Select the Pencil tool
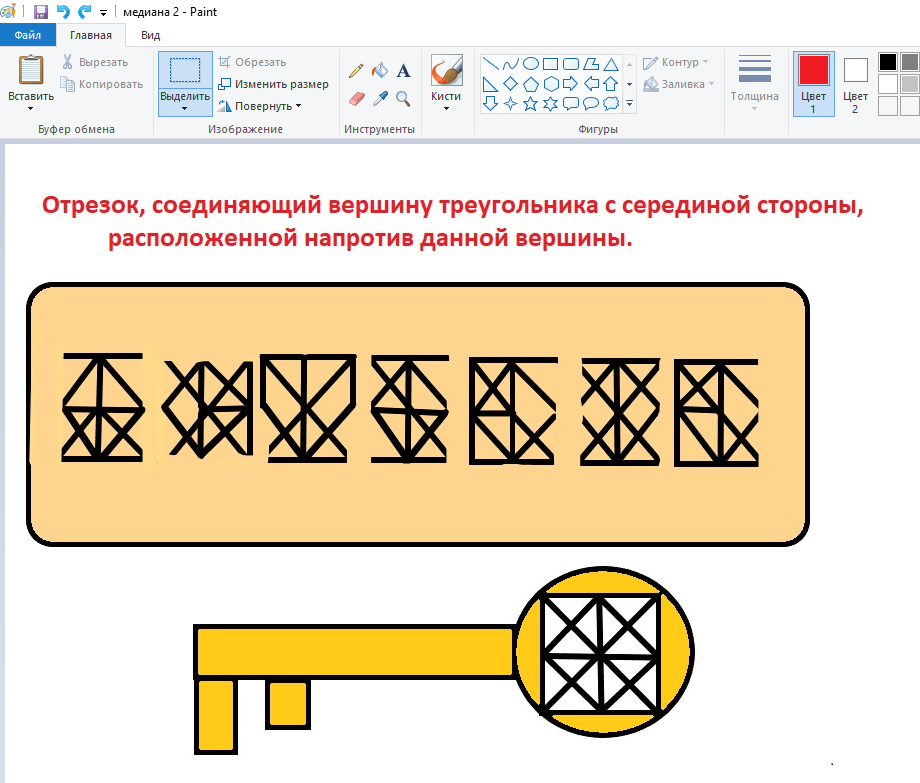 pos(356,71)
